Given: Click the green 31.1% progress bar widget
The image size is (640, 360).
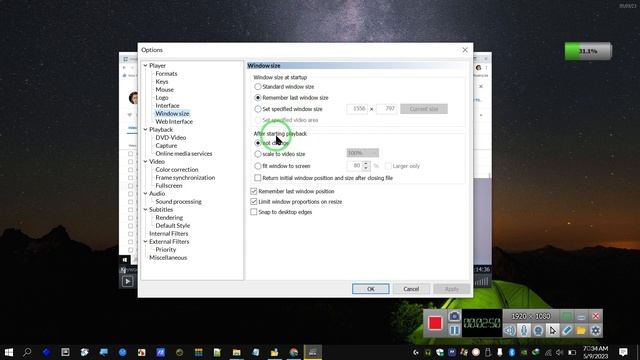Looking at the screenshot, I should 588,51.
